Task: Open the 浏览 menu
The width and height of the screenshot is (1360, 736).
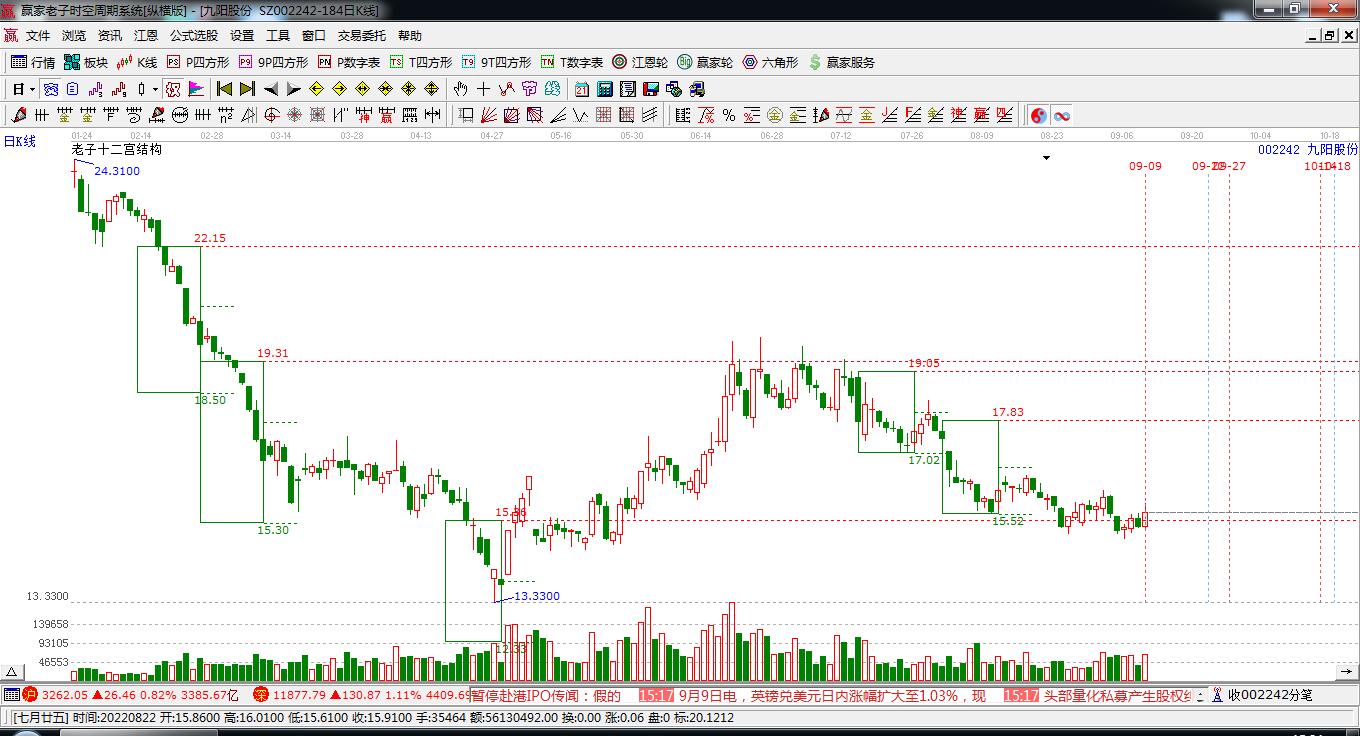Action: point(74,35)
